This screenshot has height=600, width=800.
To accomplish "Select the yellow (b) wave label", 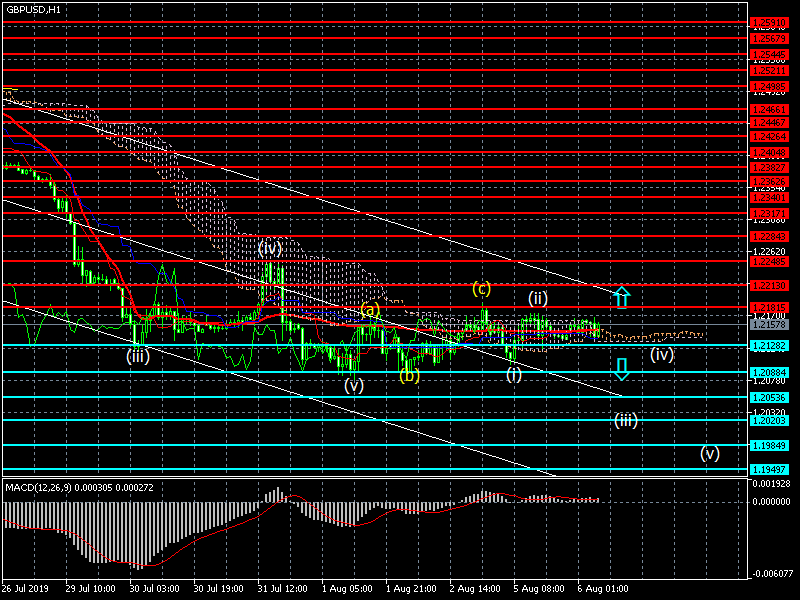I will (x=409, y=376).
